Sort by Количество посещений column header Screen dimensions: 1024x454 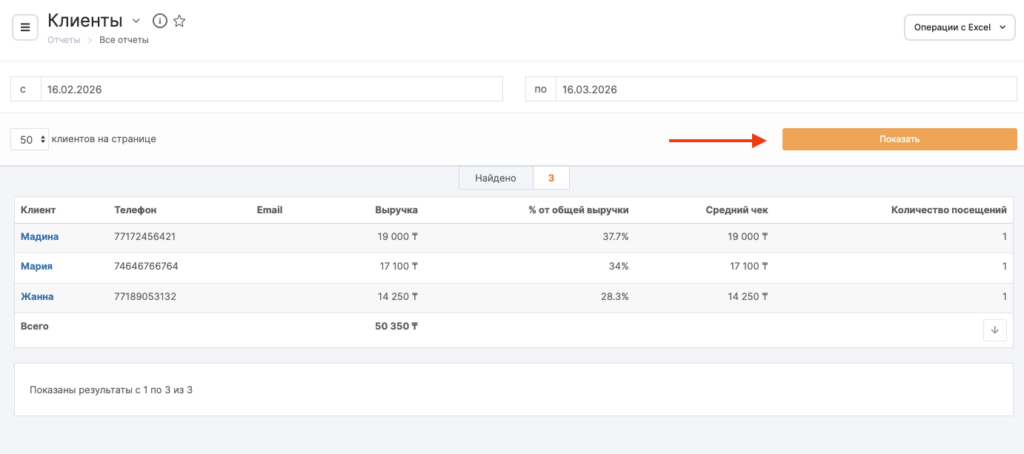948,210
